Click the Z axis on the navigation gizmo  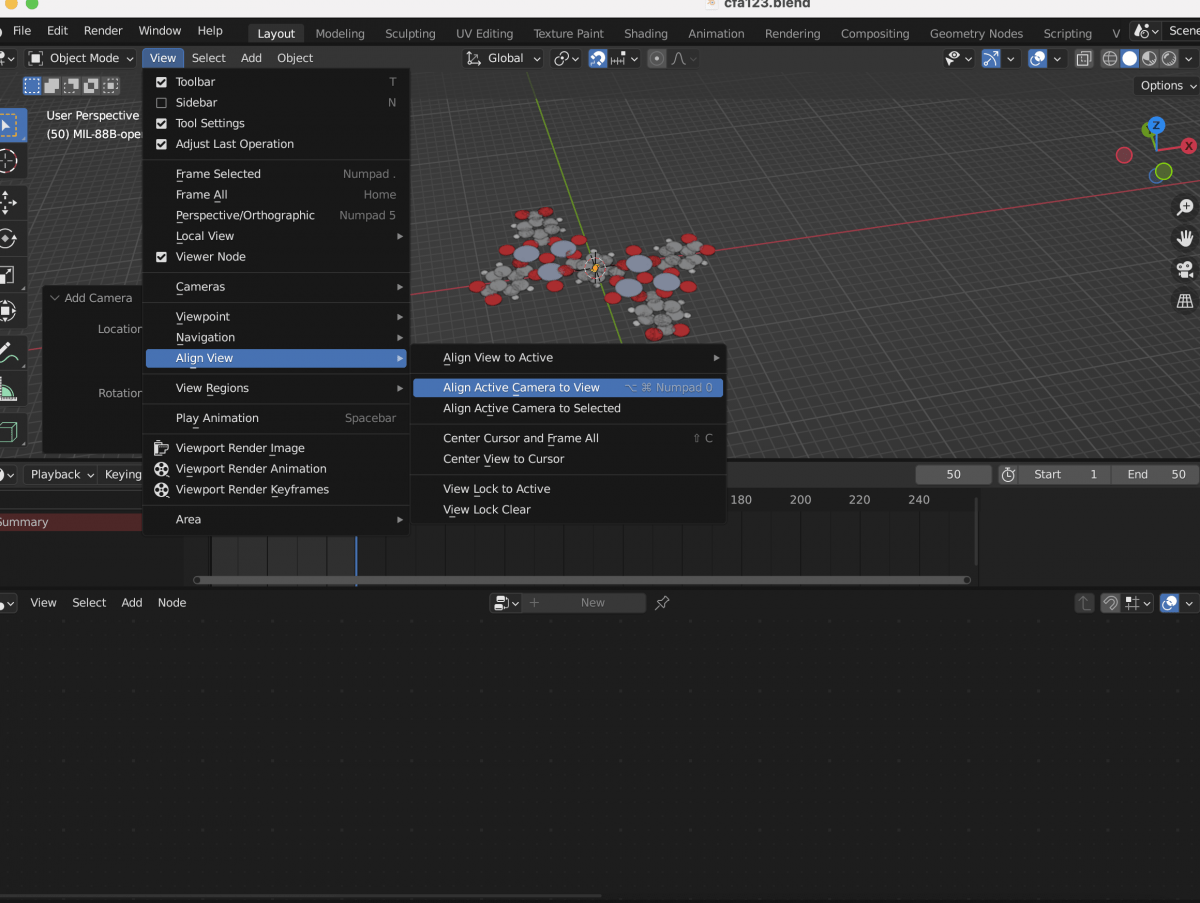coord(1156,125)
